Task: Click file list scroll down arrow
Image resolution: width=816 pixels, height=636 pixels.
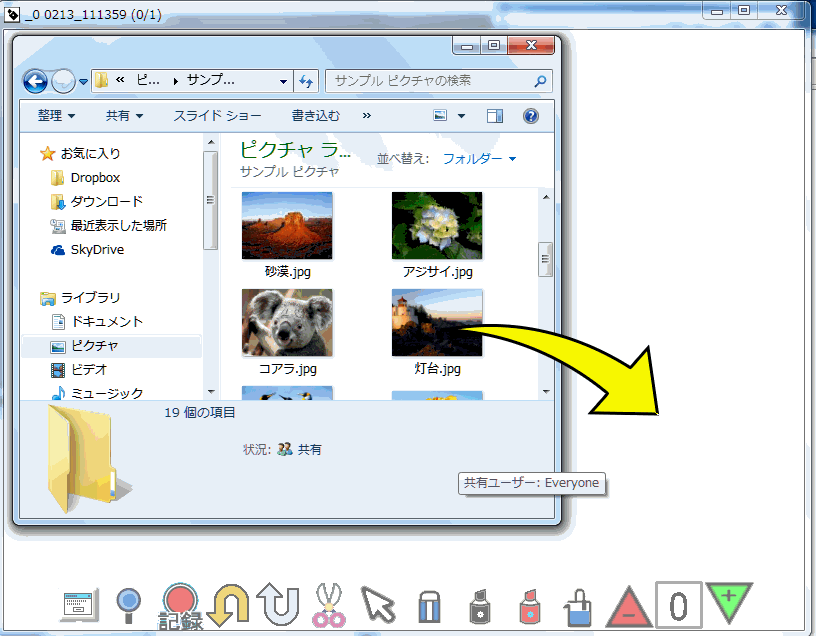Action: (546, 391)
